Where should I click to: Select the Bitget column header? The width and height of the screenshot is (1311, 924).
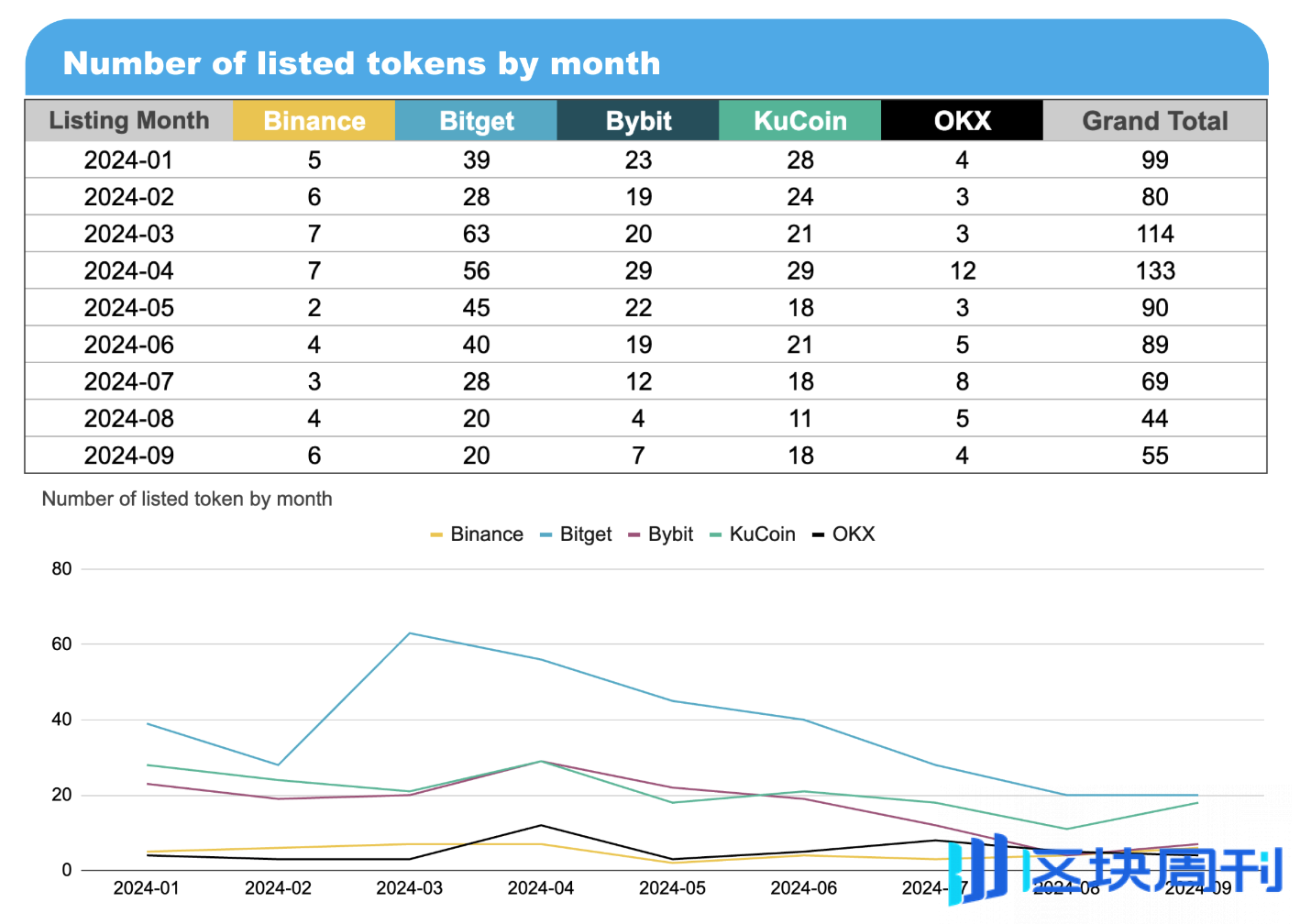point(476,121)
